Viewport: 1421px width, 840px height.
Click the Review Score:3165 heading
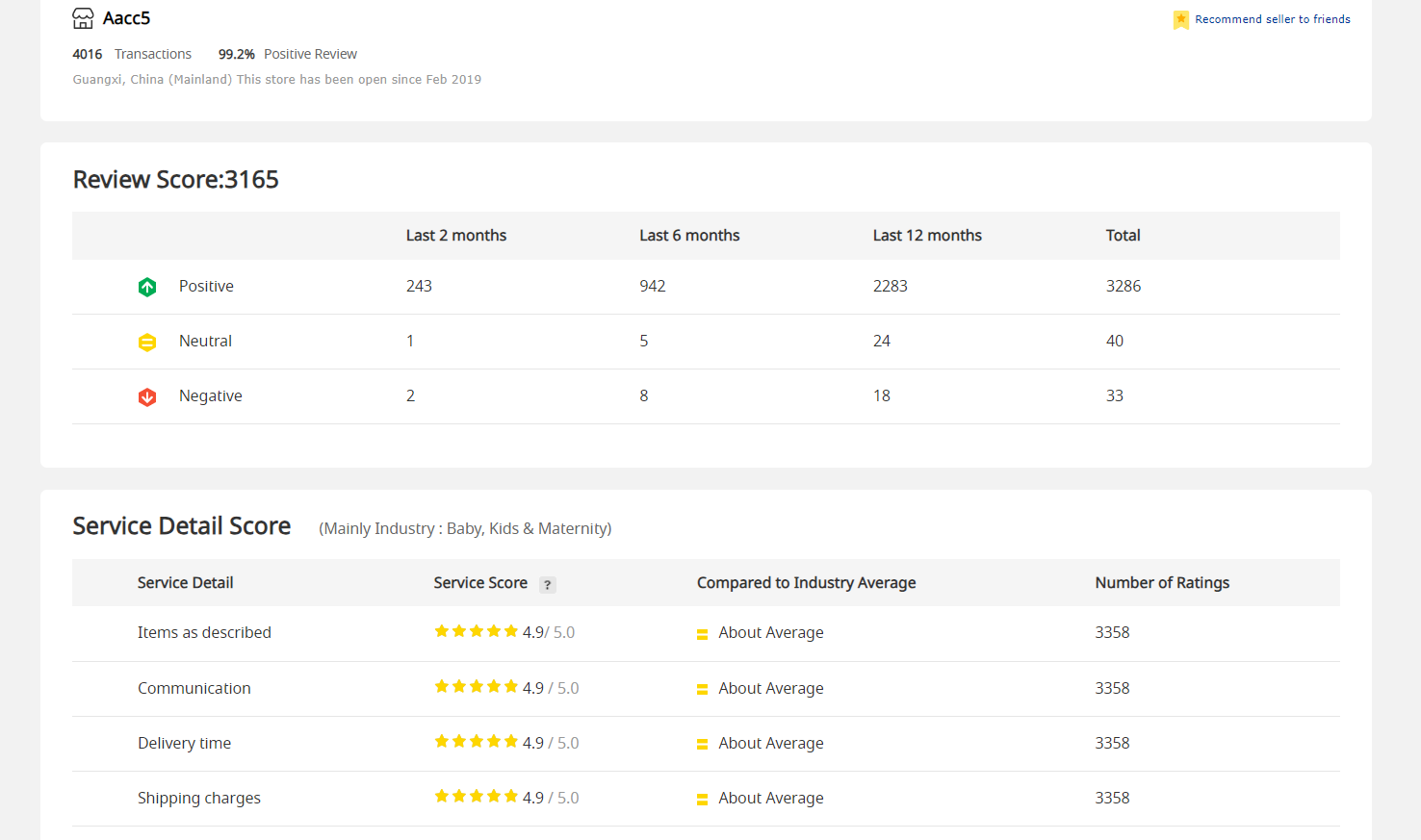(176, 180)
